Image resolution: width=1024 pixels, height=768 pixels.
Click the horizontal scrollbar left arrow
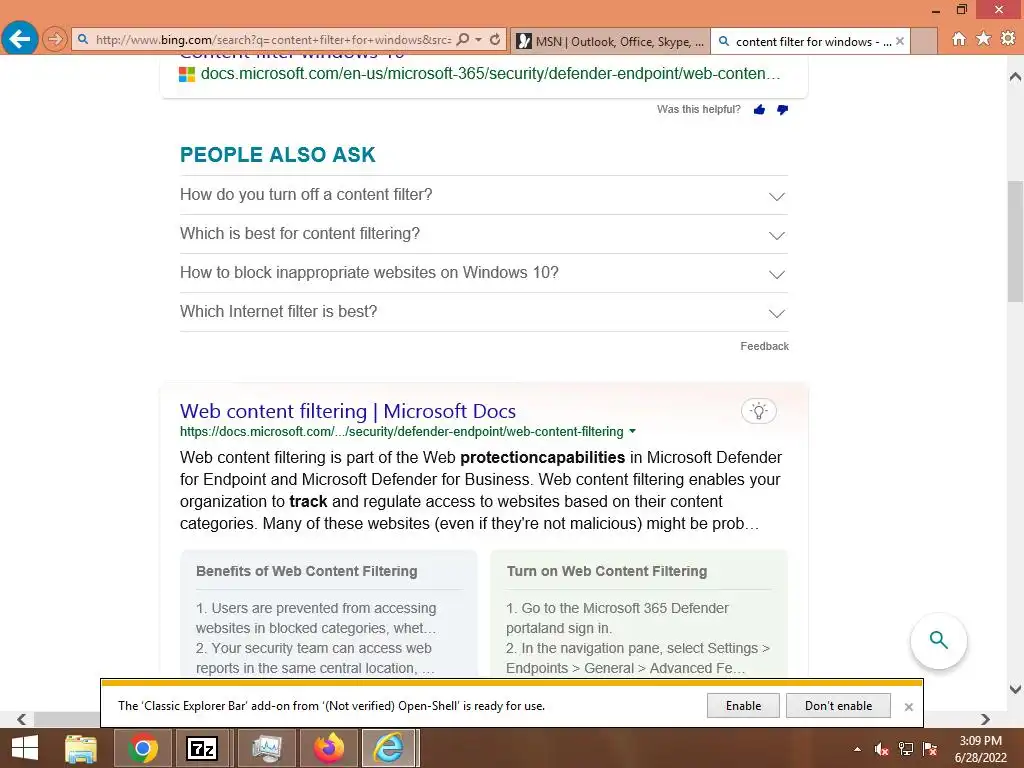coord(22,719)
